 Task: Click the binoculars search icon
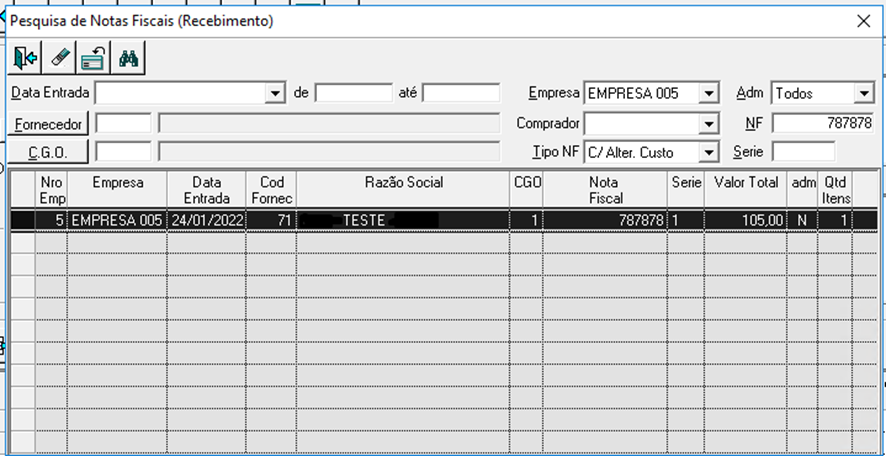129,58
